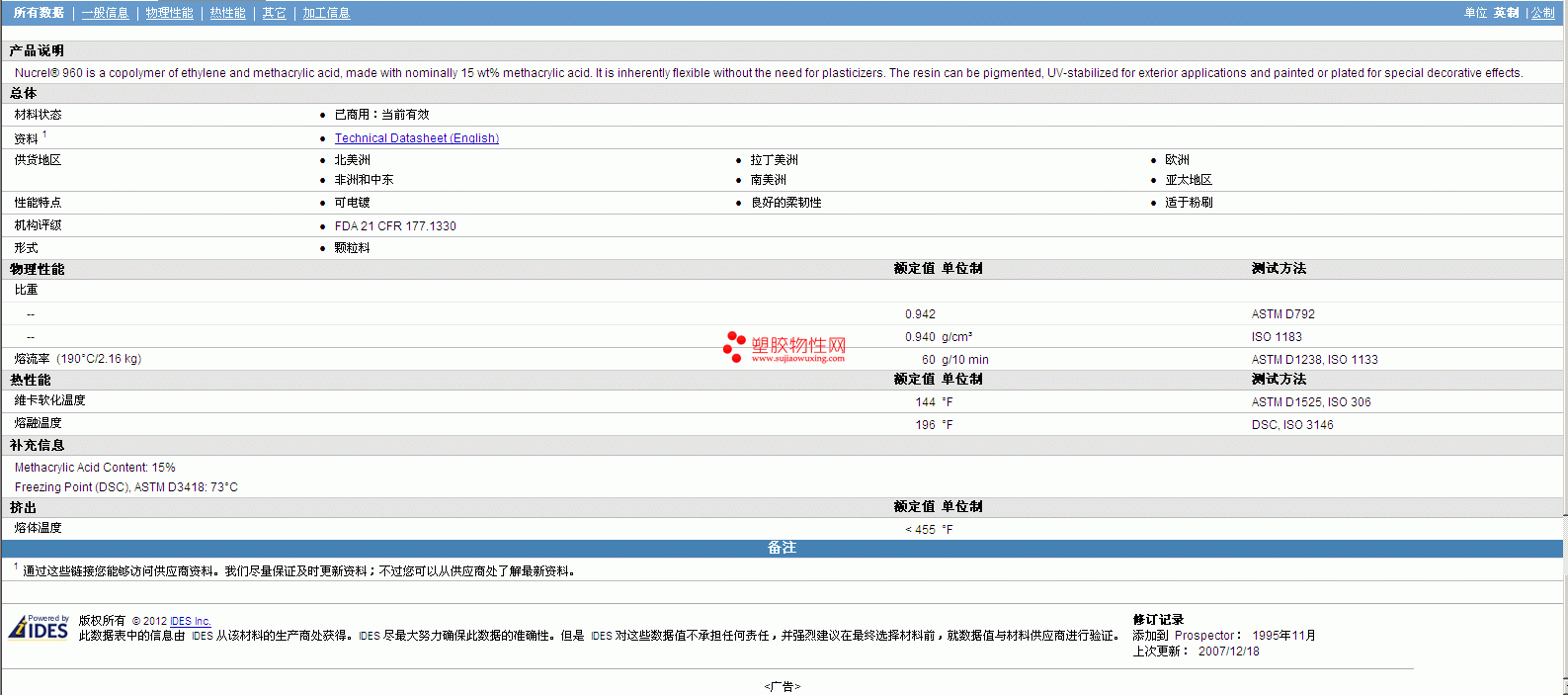Select 英制 units at top right
This screenshot has width=1568, height=695.
click(x=1506, y=13)
